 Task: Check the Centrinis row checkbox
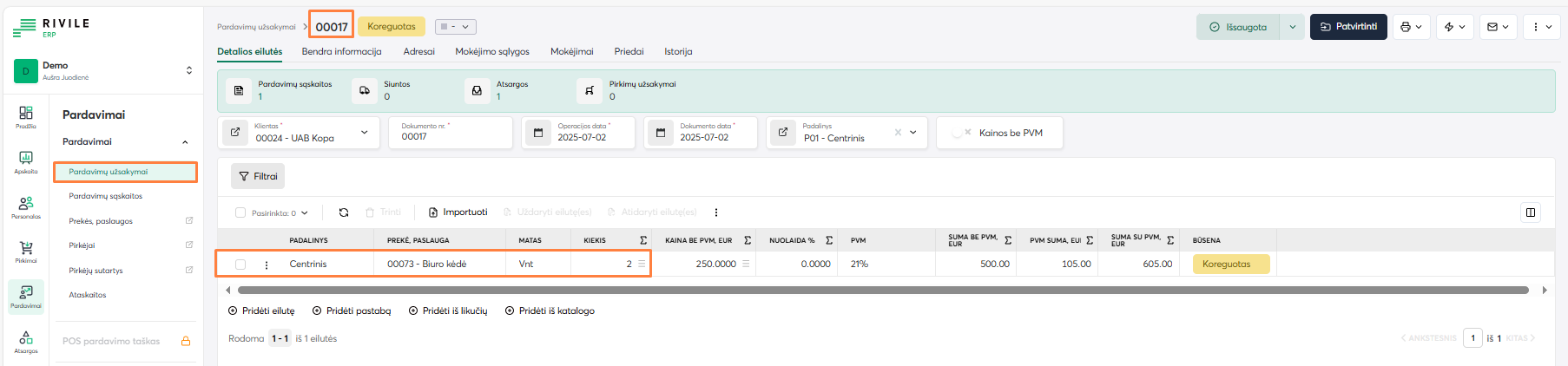[240, 265]
